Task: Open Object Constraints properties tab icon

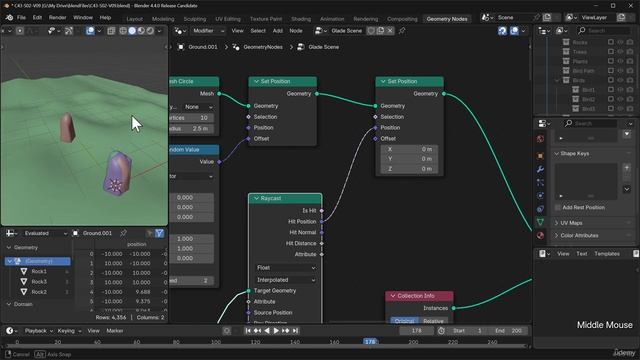Action: pos(540,209)
